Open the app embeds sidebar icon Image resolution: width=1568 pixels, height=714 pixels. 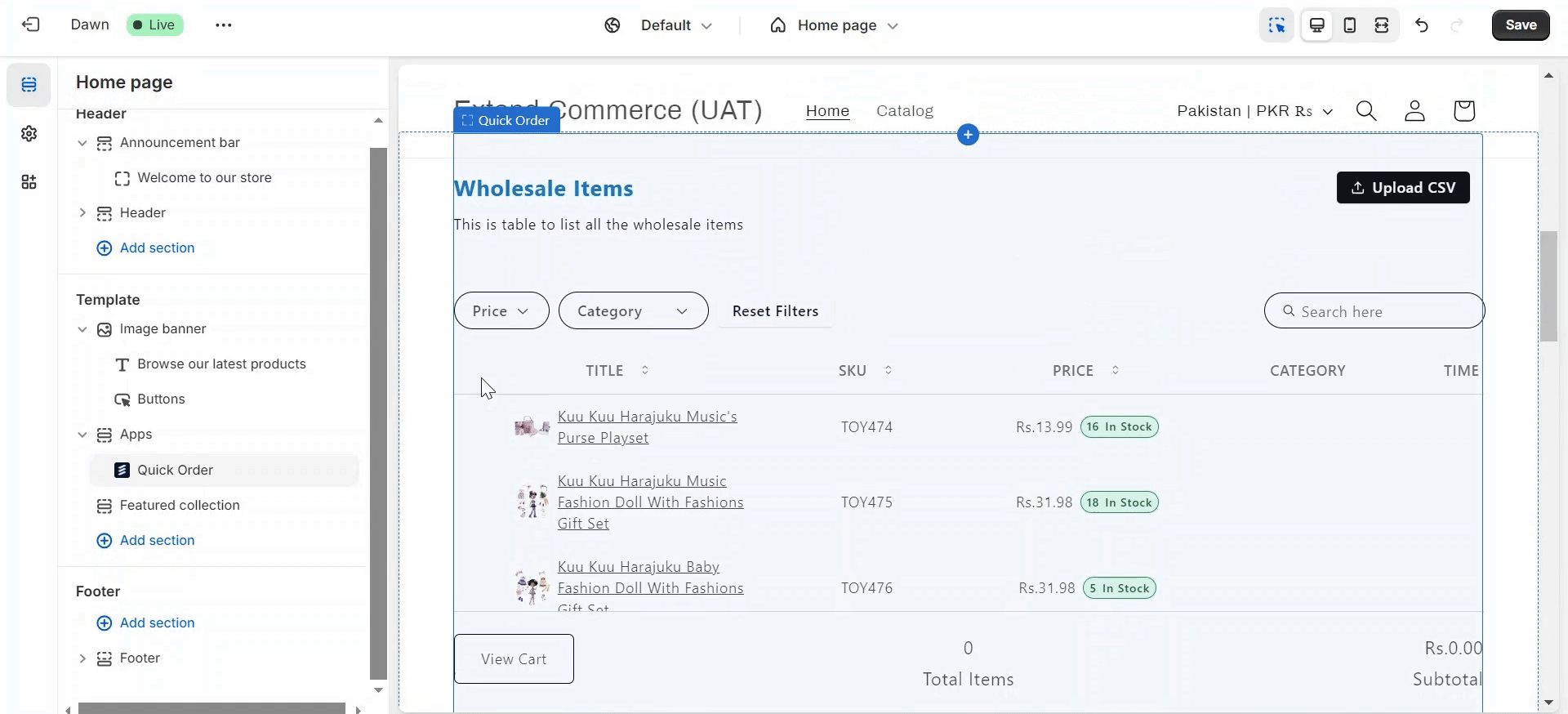pyautogui.click(x=29, y=181)
